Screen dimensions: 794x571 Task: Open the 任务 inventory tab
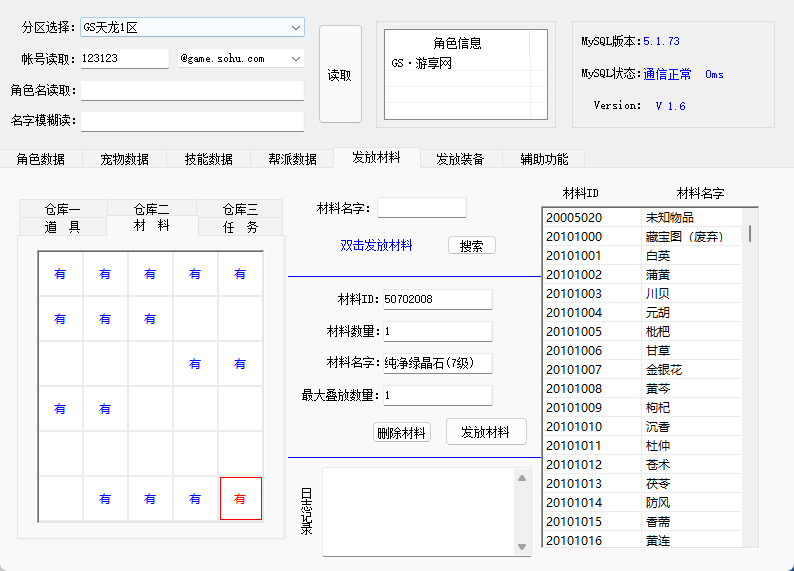tap(240, 227)
